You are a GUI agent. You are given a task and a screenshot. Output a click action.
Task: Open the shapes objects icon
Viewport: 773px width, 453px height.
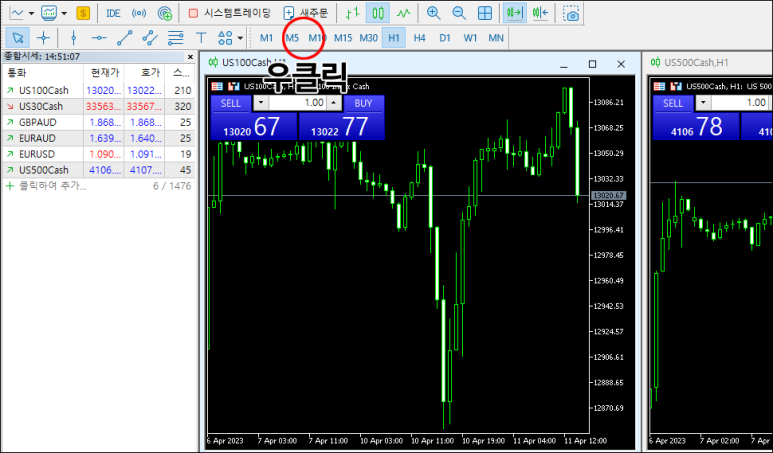pos(225,37)
